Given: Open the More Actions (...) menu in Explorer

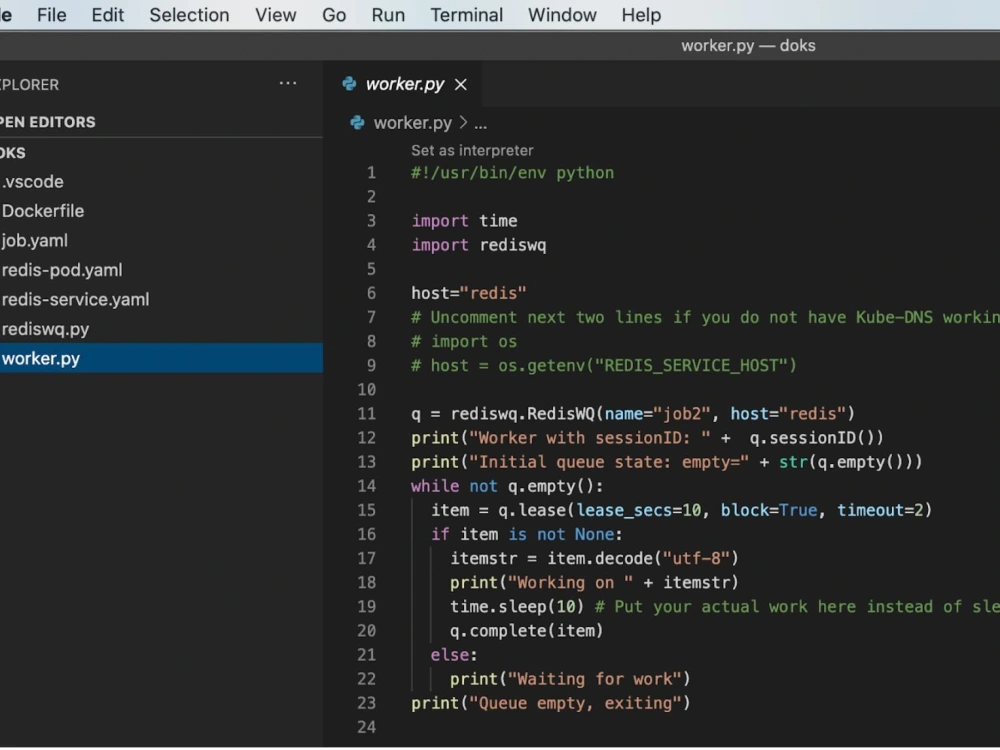Looking at the screenshot, I should pyautogui.click(x=288, y=84).
